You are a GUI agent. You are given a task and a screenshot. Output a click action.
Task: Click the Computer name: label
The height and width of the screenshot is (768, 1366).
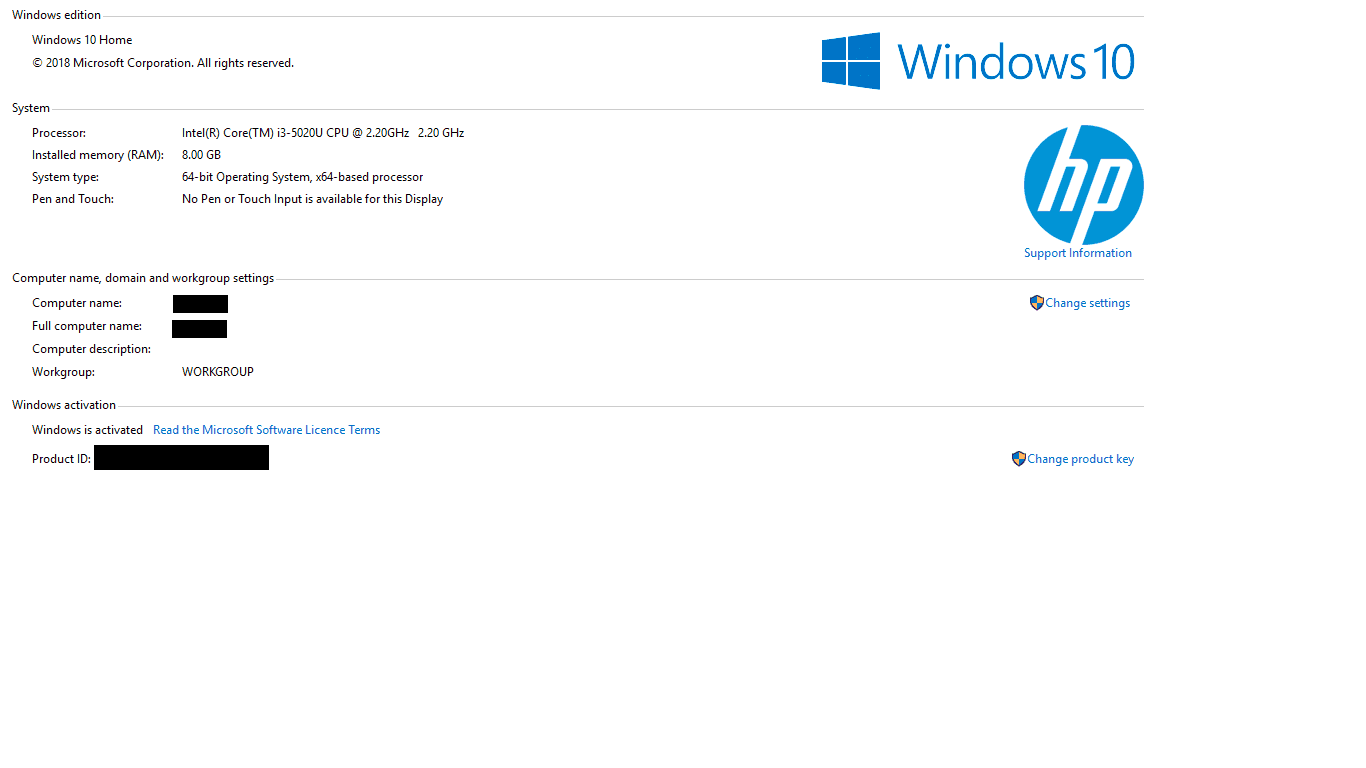point(77,303)
